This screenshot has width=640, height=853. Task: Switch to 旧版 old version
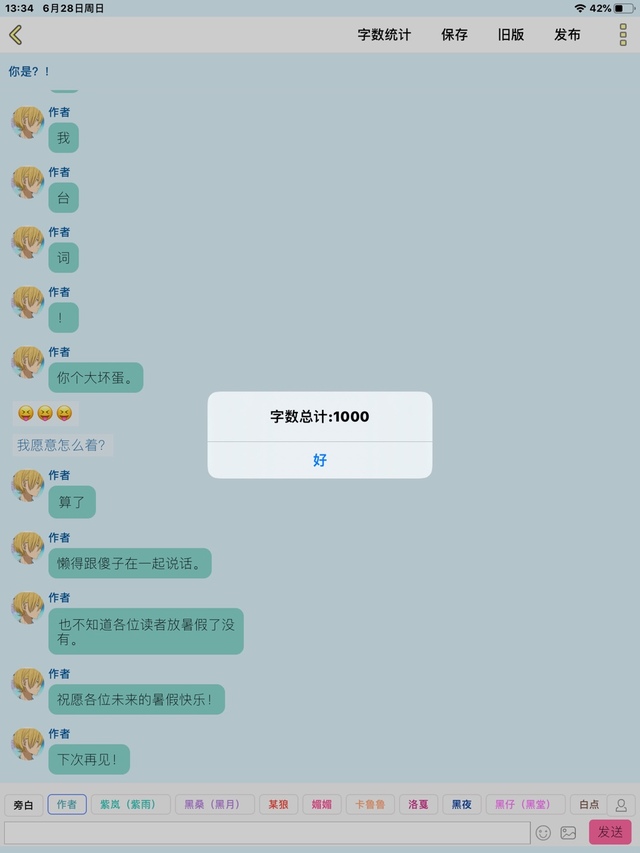(510, 35)
